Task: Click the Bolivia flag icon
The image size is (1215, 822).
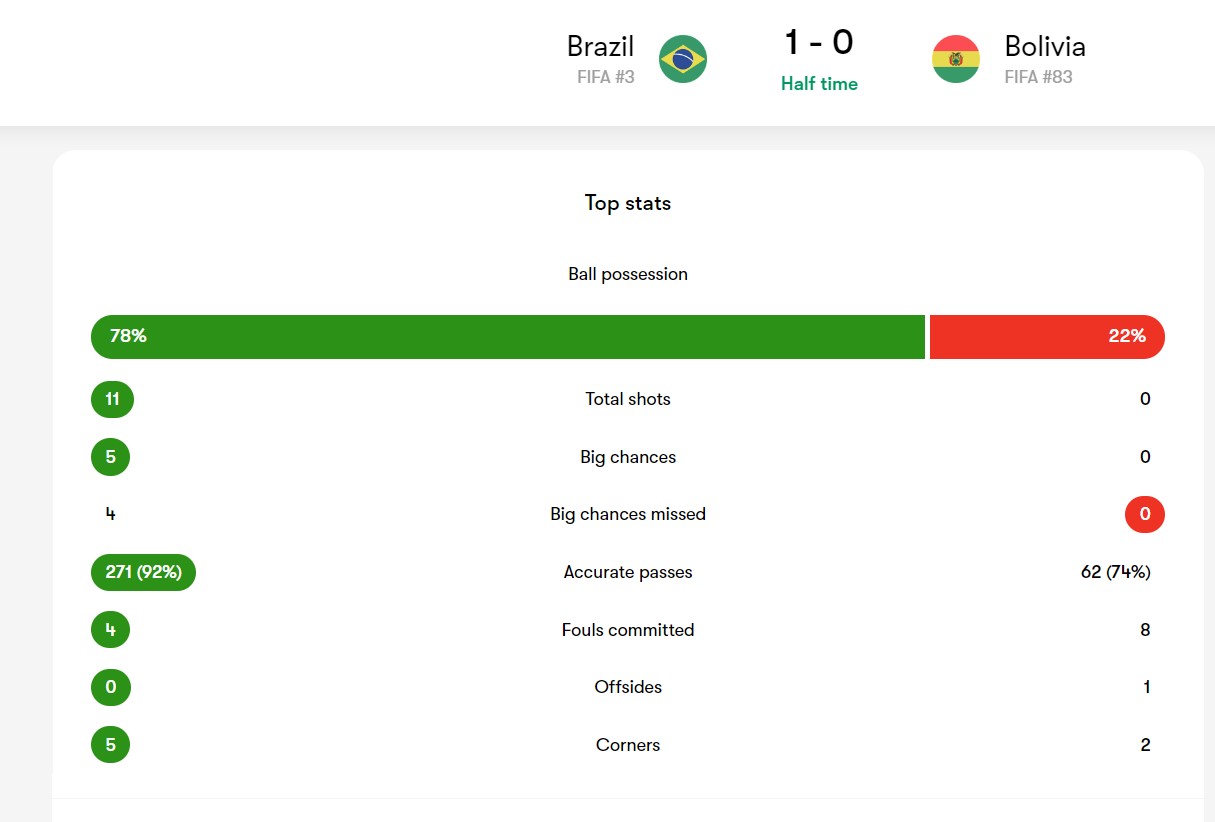Action: pyautogui.click(x=955, y=59)
